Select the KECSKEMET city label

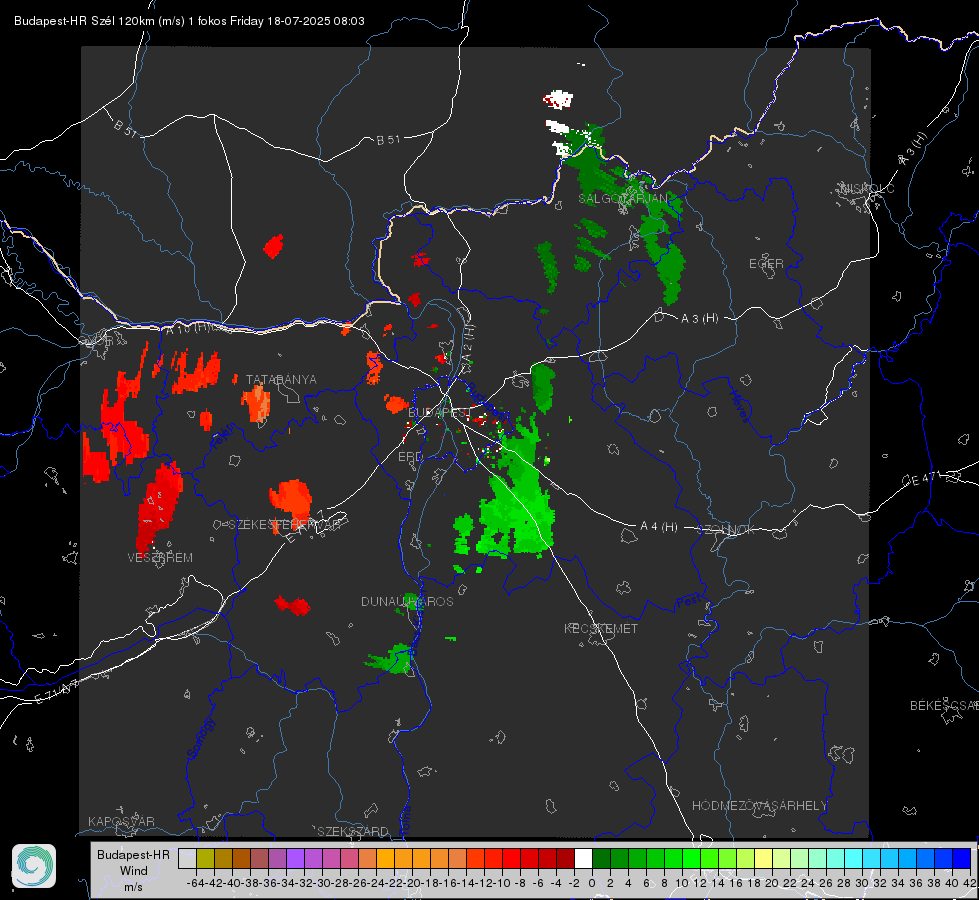coord(601,628)
